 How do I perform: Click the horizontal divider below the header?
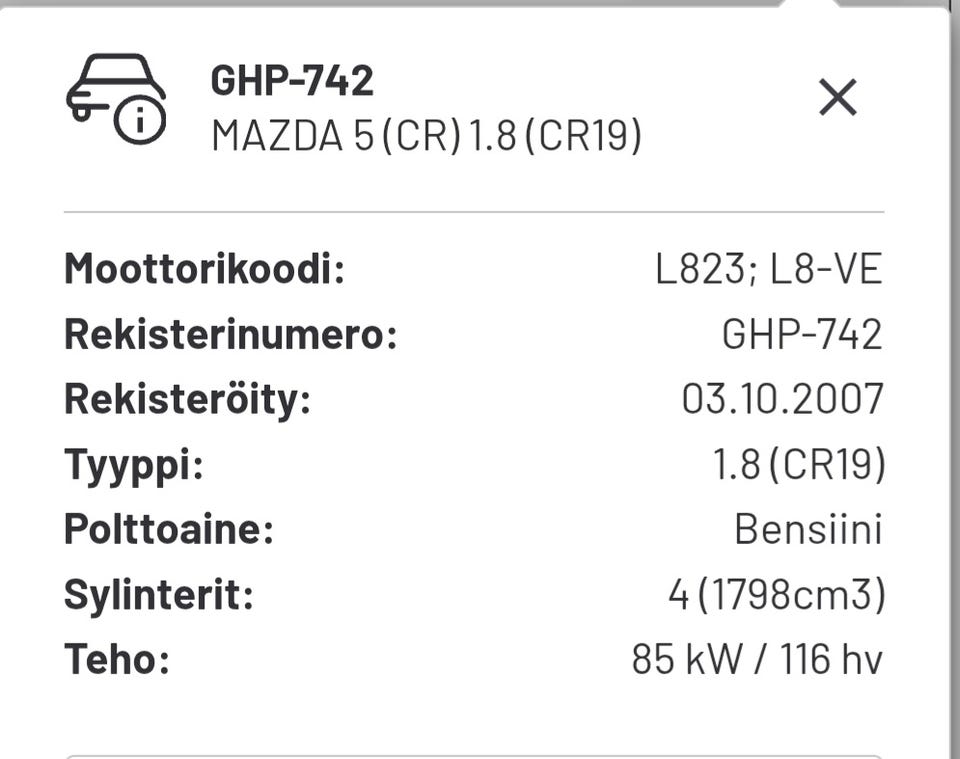474,212
